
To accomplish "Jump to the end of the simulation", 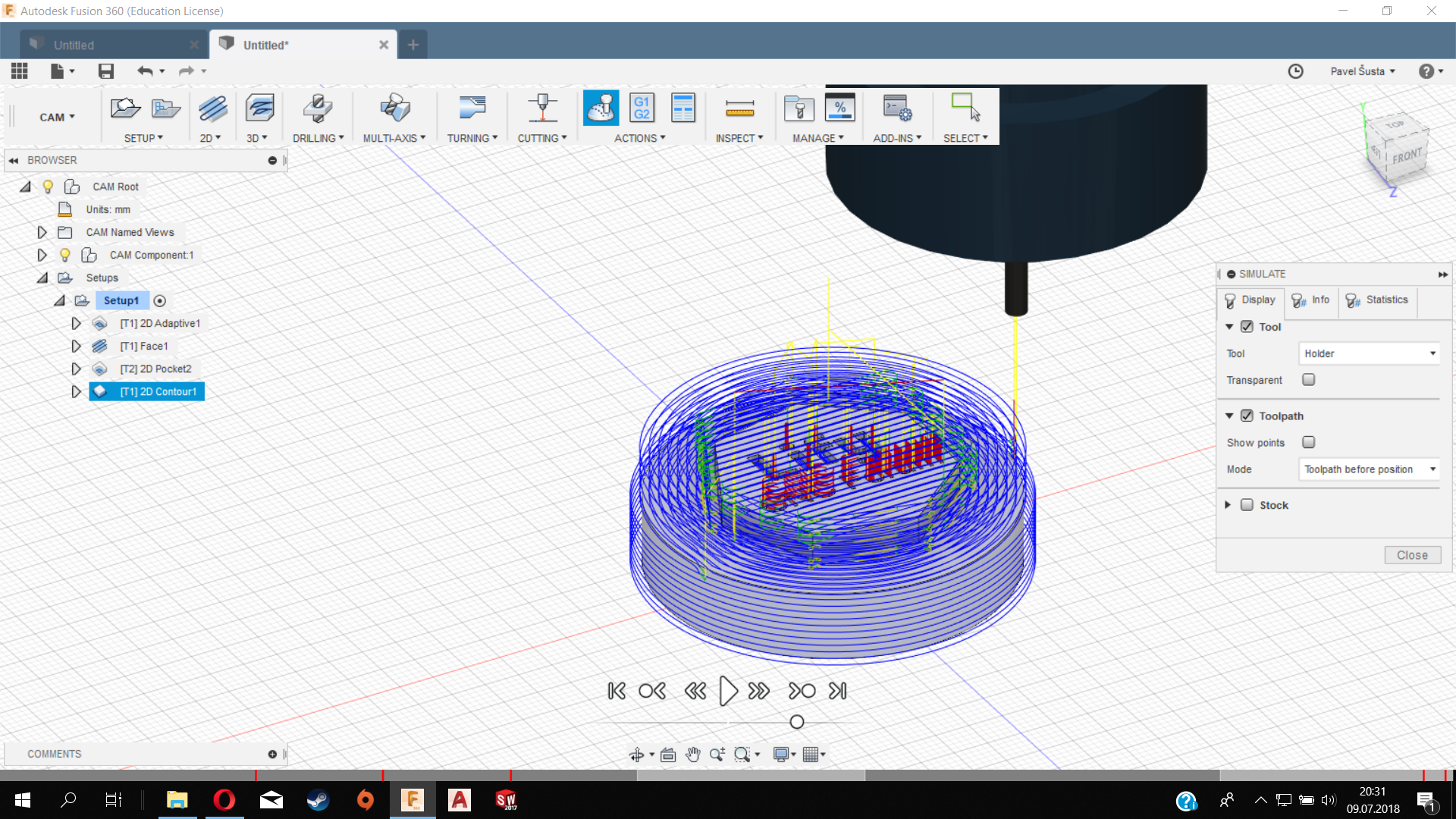I will (x=837, y=691).
